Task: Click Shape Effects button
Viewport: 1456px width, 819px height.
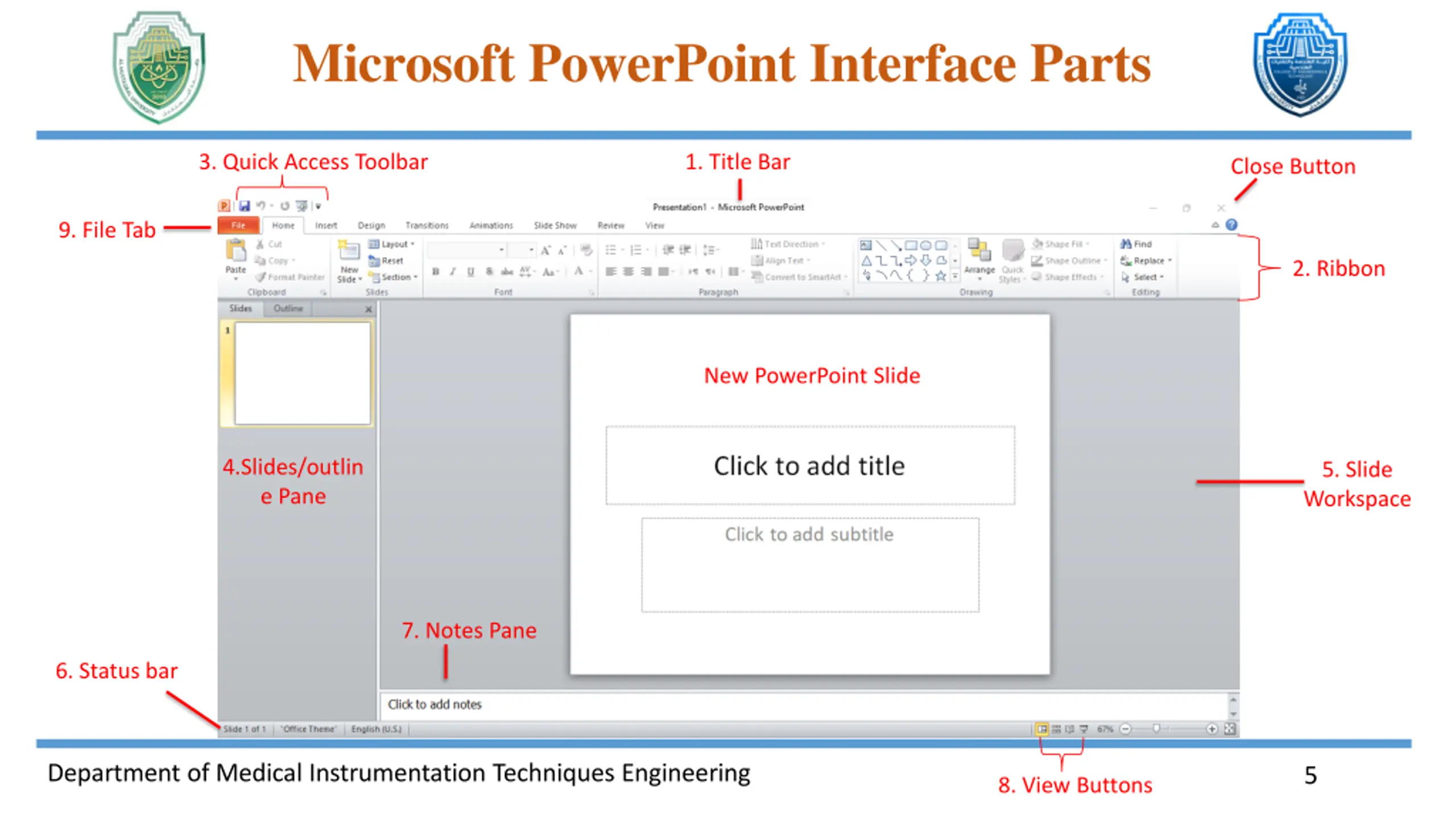Action: (1067, 277)
